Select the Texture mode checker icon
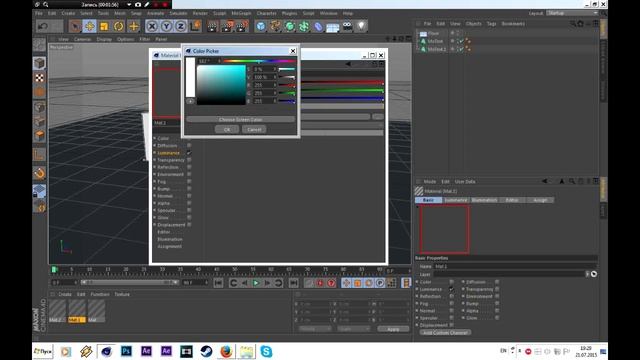Screen dimensions: 640x360 pyautogui.click(x=39, y=78)
